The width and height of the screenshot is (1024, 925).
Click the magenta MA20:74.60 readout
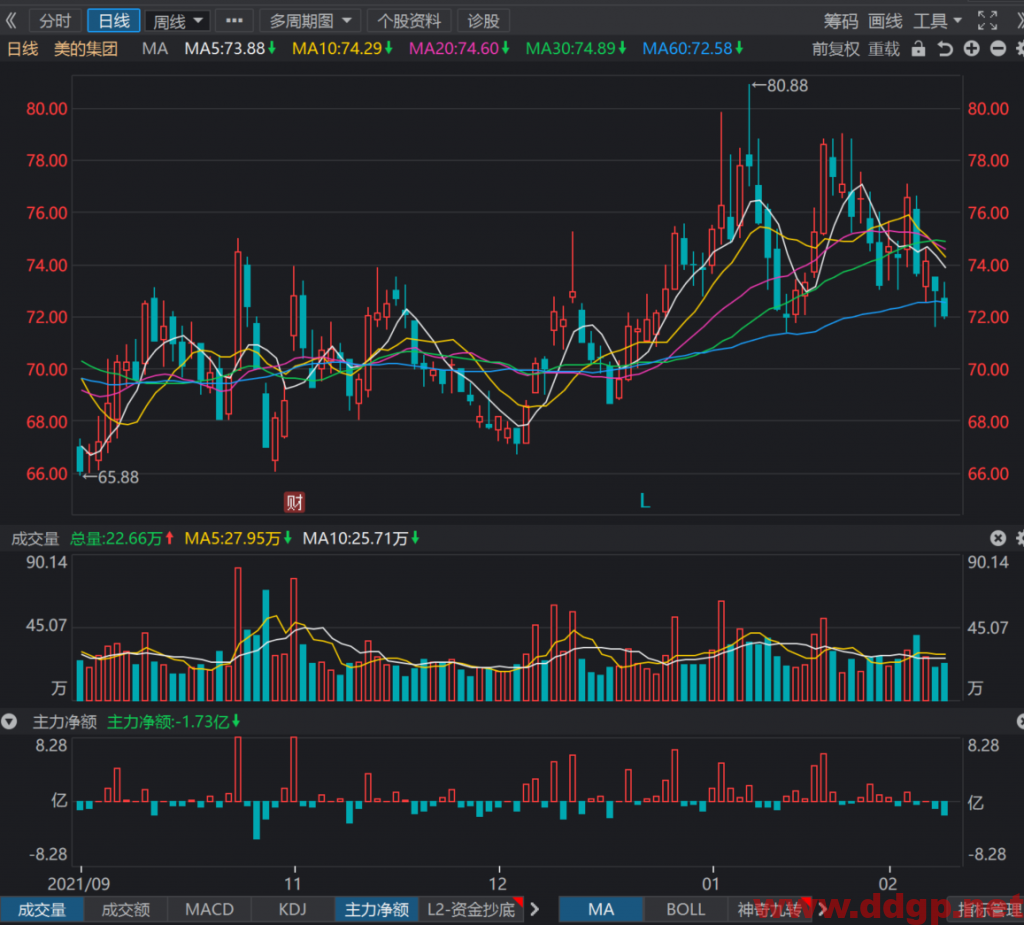pyautogui.click(x=459, y=49)
